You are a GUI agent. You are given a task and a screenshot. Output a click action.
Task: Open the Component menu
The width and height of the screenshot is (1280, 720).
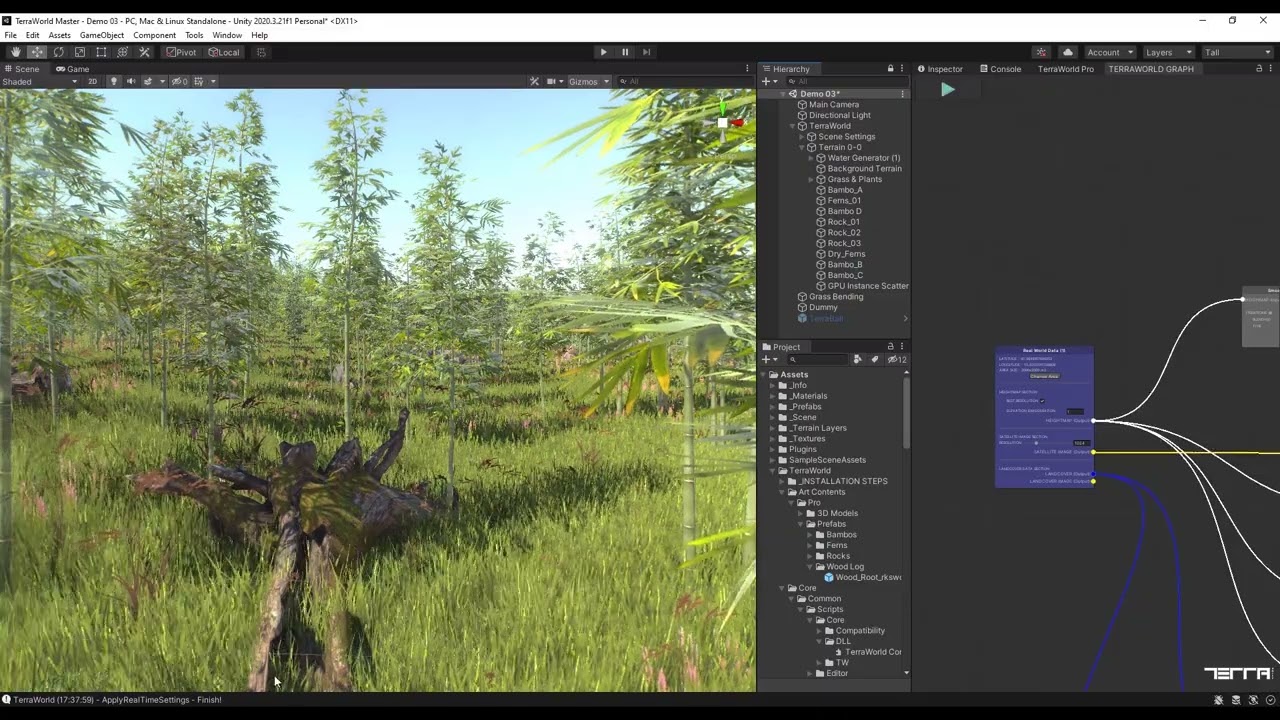[x=154, y=35]
